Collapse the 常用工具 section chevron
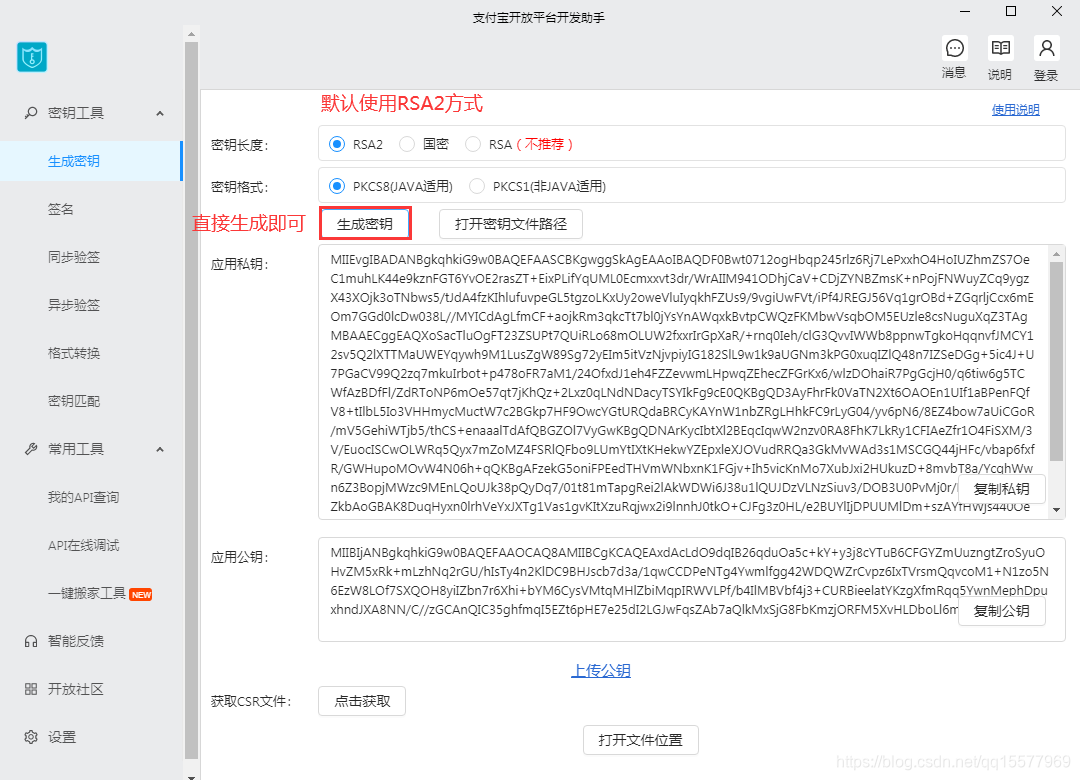 (x=160, y=449)
